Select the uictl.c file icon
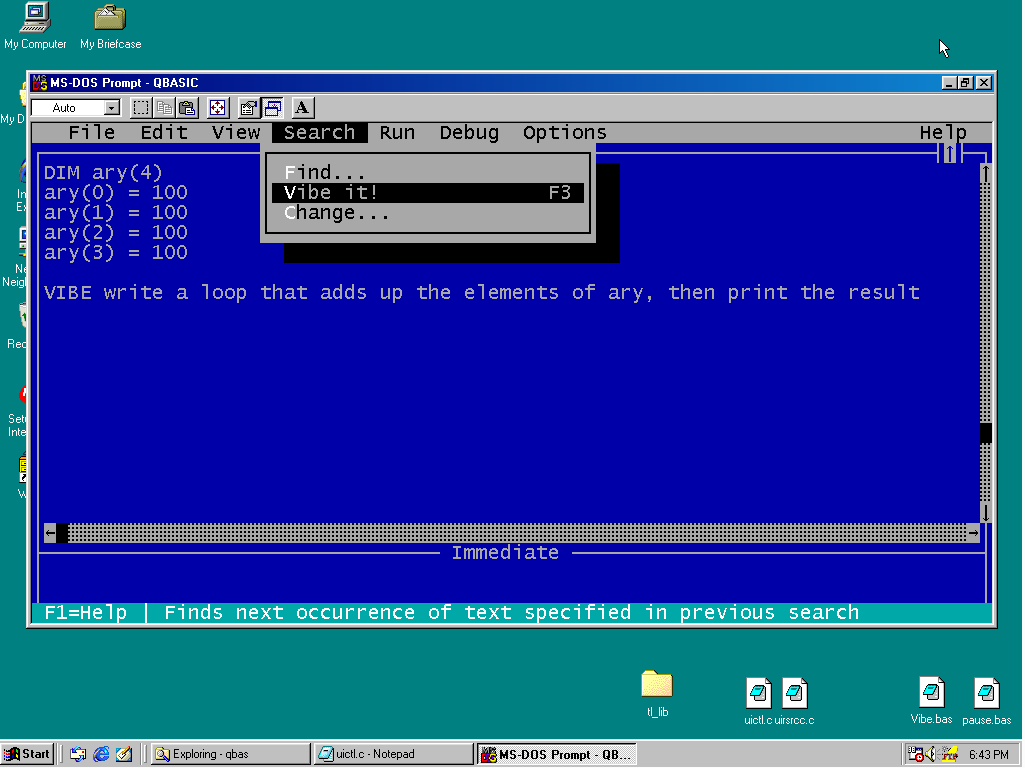This screenshot has width=1025, height=768. click(758, 701)
